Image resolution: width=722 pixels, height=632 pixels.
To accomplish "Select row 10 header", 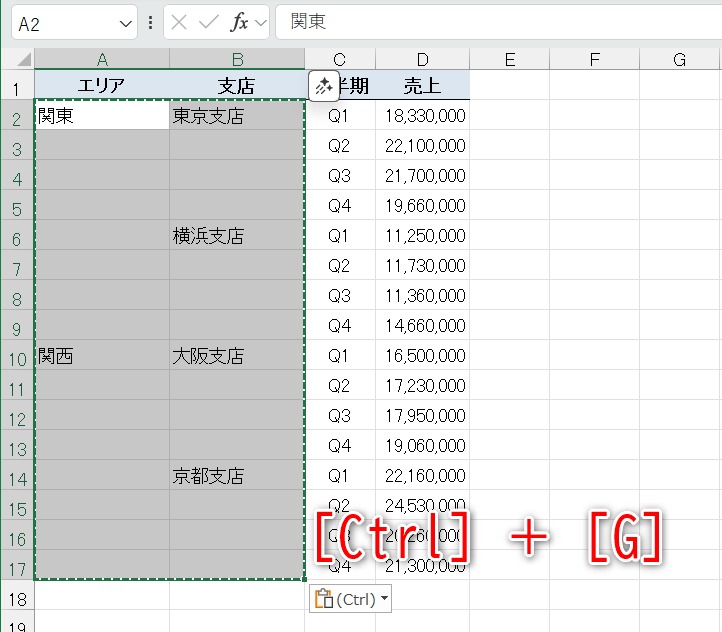I will point(17,356).
